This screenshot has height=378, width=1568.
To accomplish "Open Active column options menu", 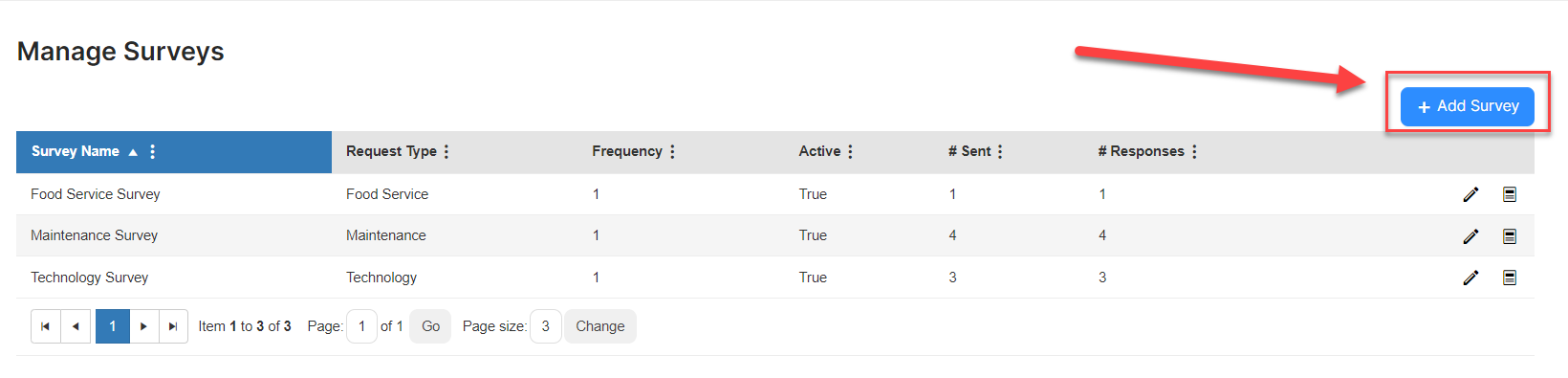I will tap(850, 151).
